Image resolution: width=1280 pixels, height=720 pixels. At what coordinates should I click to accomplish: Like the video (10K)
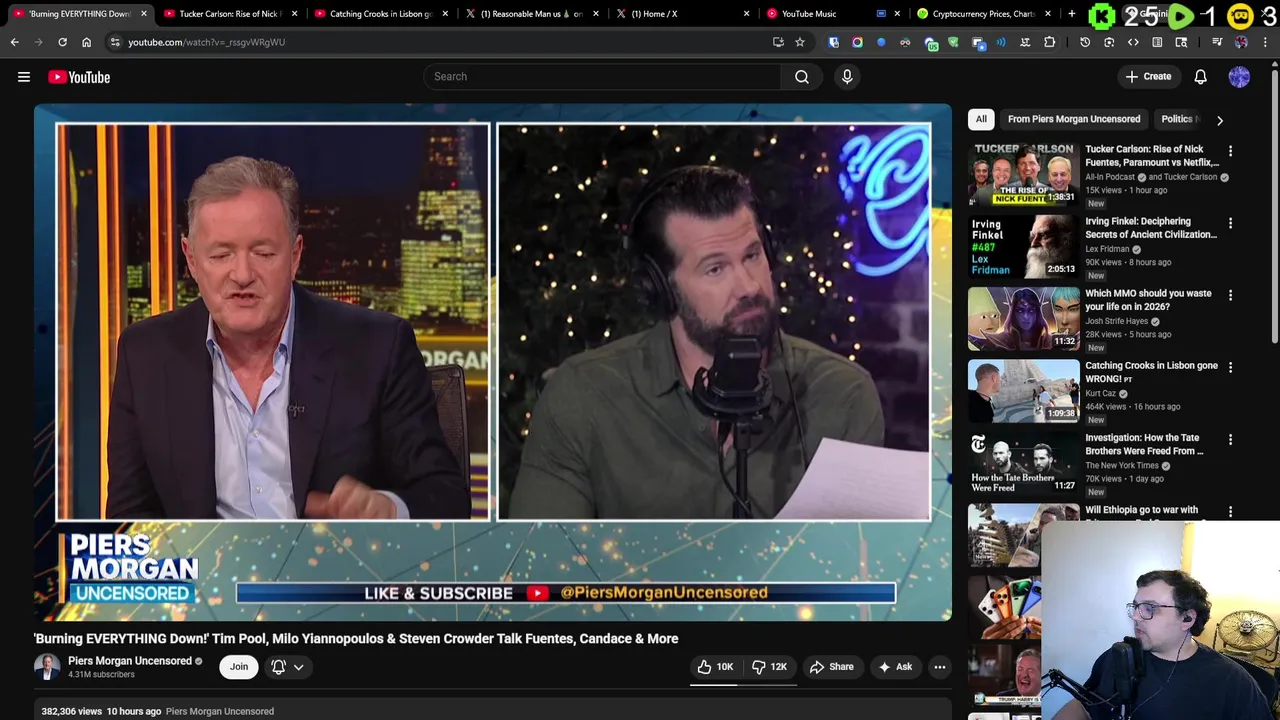716,667
